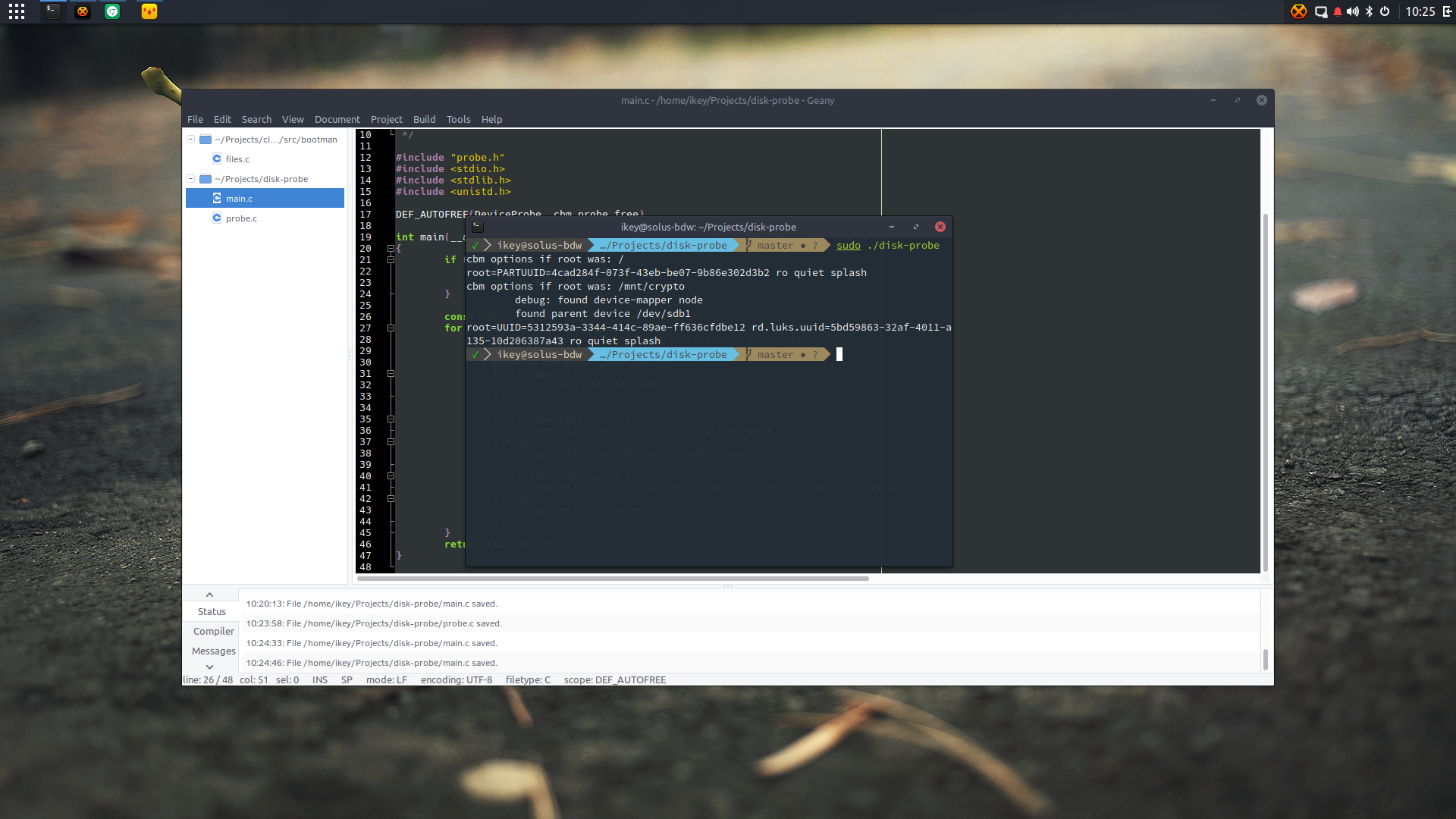Click the 10:20:13 main.c saved message
The image size is (1456, 819).
pos(372,604)
